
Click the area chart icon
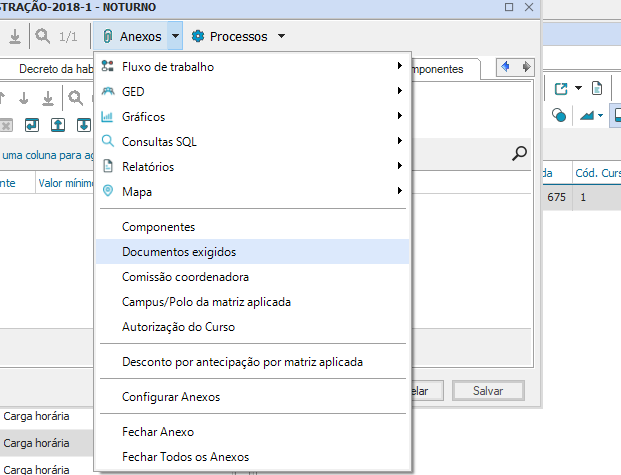pyautogui.click(x=588, y=116)
